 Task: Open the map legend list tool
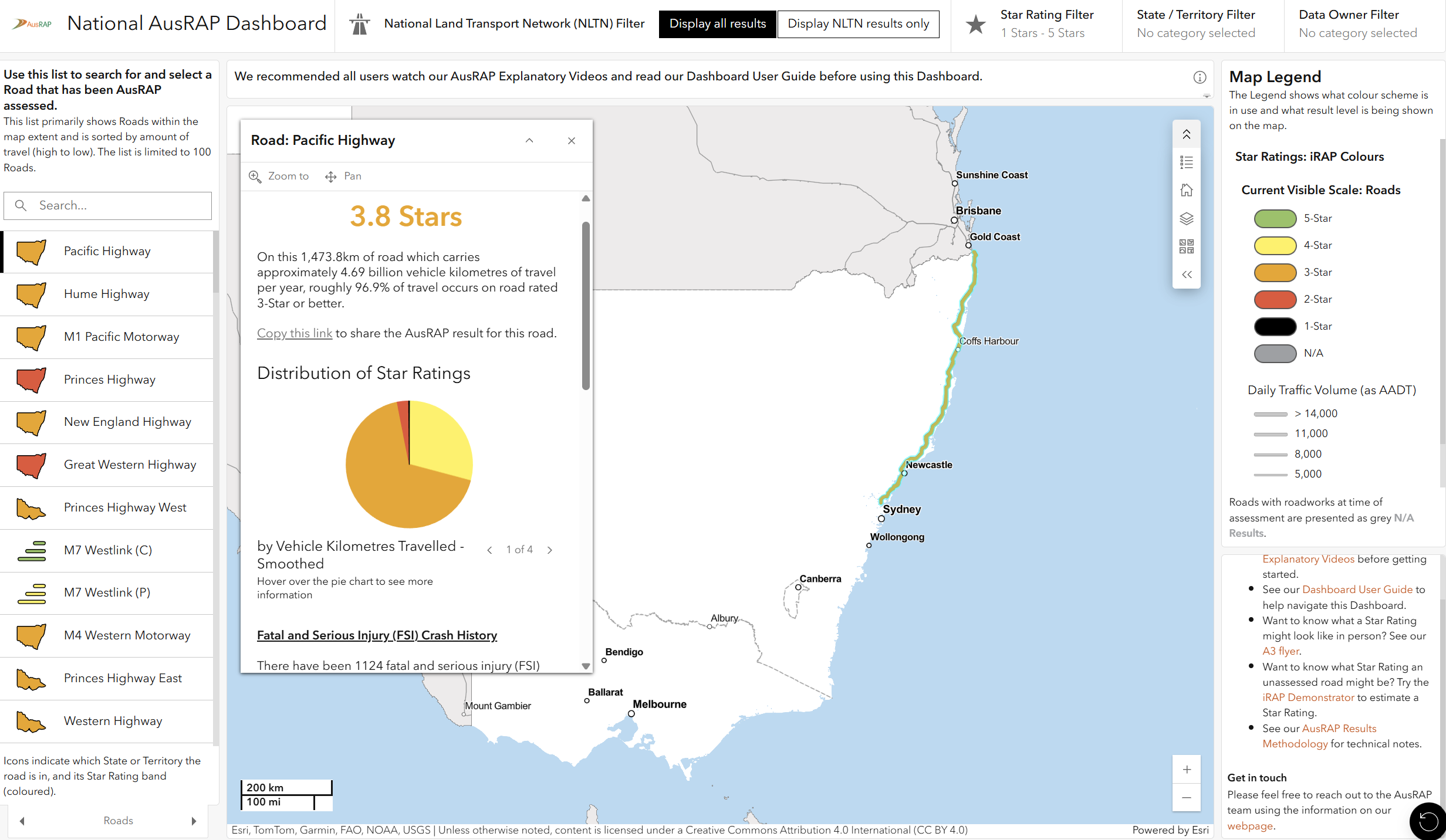point(1186,162)
